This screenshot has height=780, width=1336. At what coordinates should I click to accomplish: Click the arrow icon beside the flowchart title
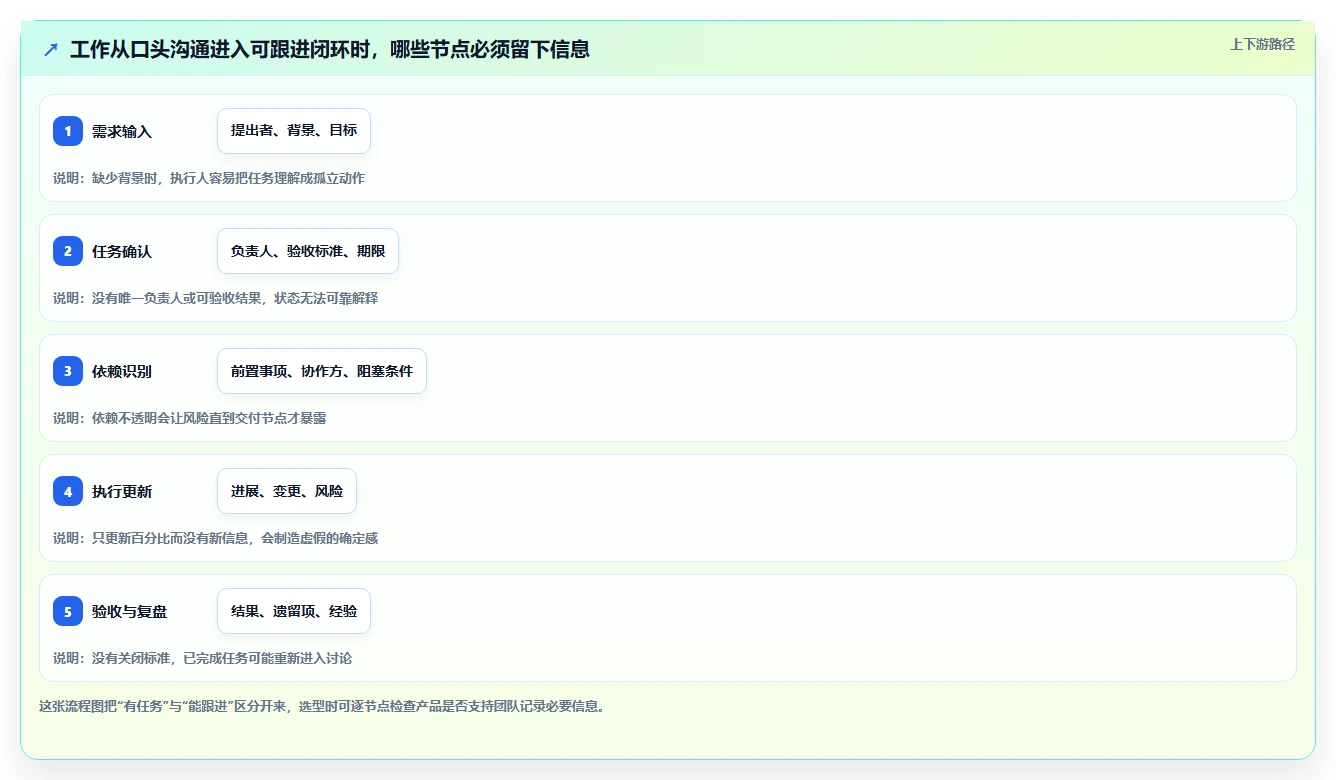pyautogui.click(x=51, y=49)
